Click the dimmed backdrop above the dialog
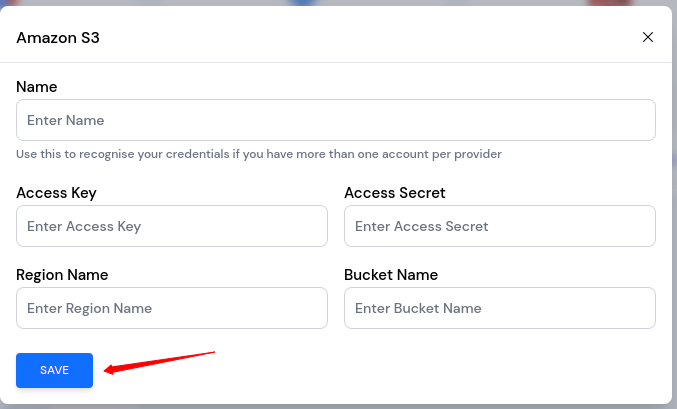The width and height of the screenshot is (677, 409). click(x=338, y=2)
